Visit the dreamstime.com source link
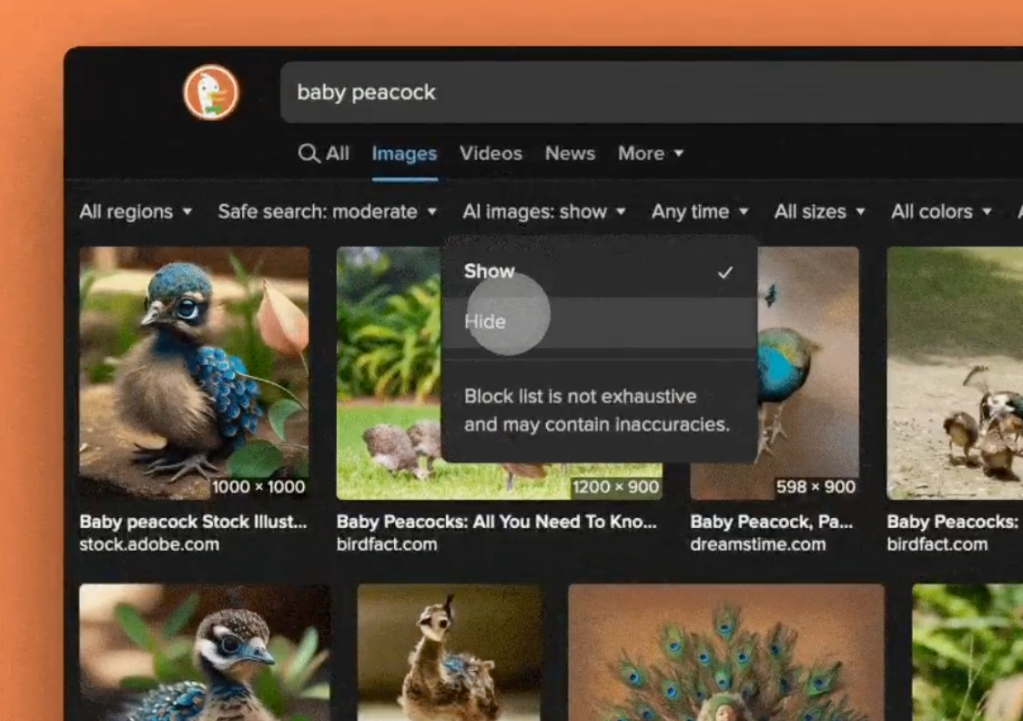Viewport: 1023px width, 721px height. point(758,545)
